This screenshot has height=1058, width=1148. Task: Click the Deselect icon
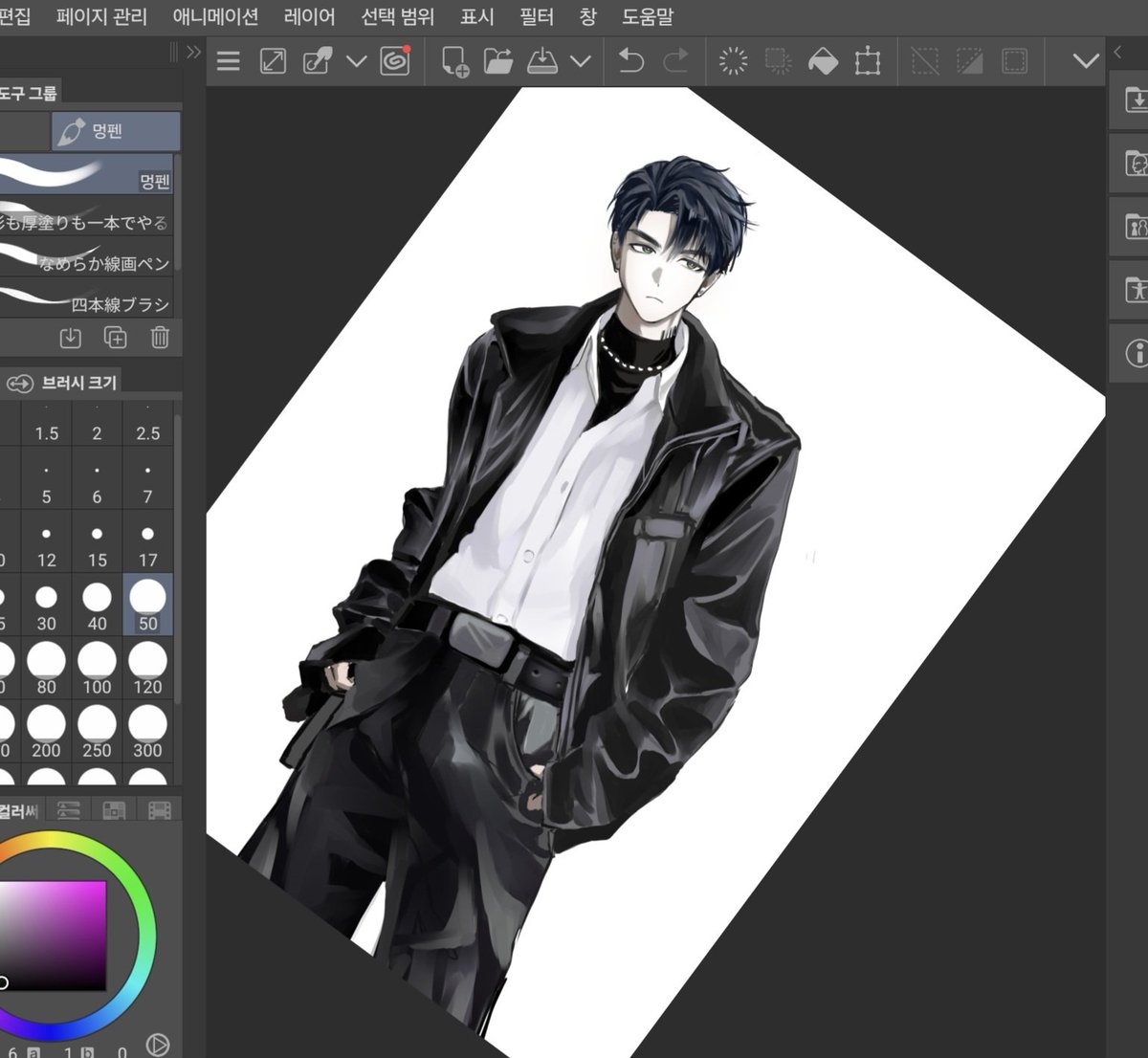coord(925,62)
